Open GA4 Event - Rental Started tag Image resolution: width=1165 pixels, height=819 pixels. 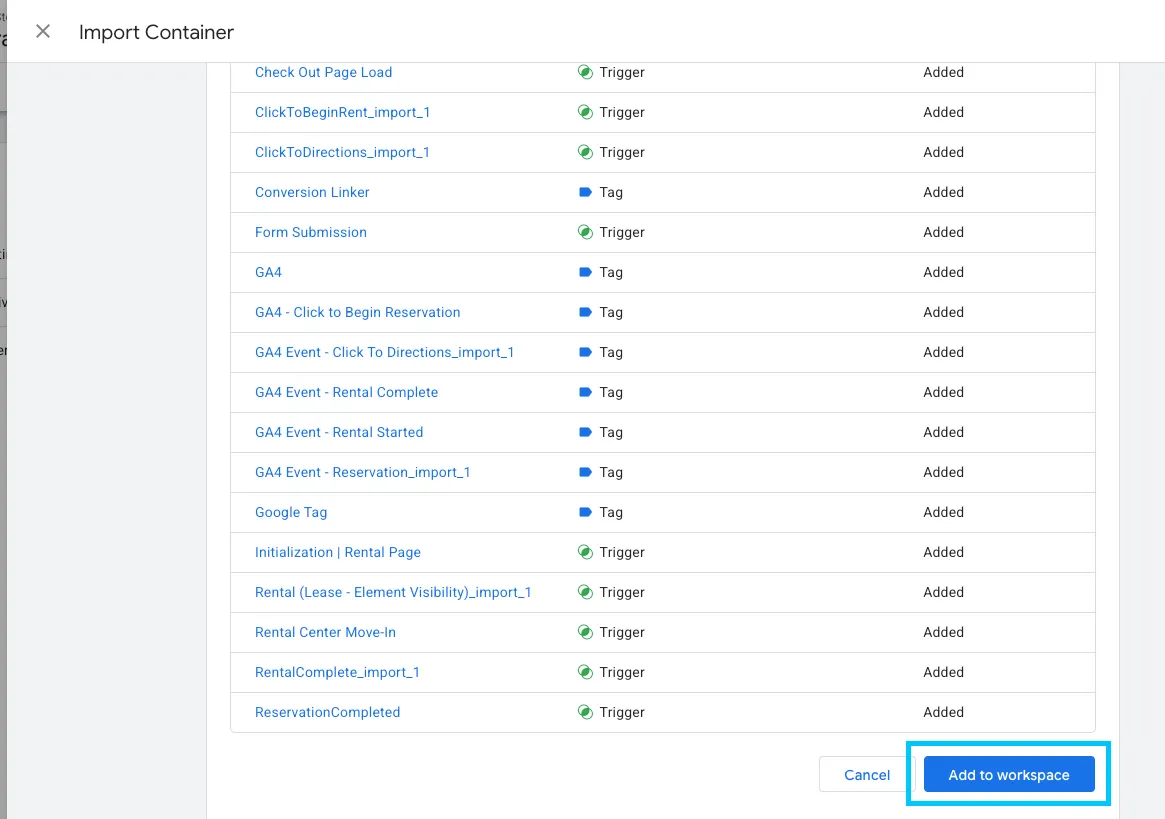(x=339, y=433)
